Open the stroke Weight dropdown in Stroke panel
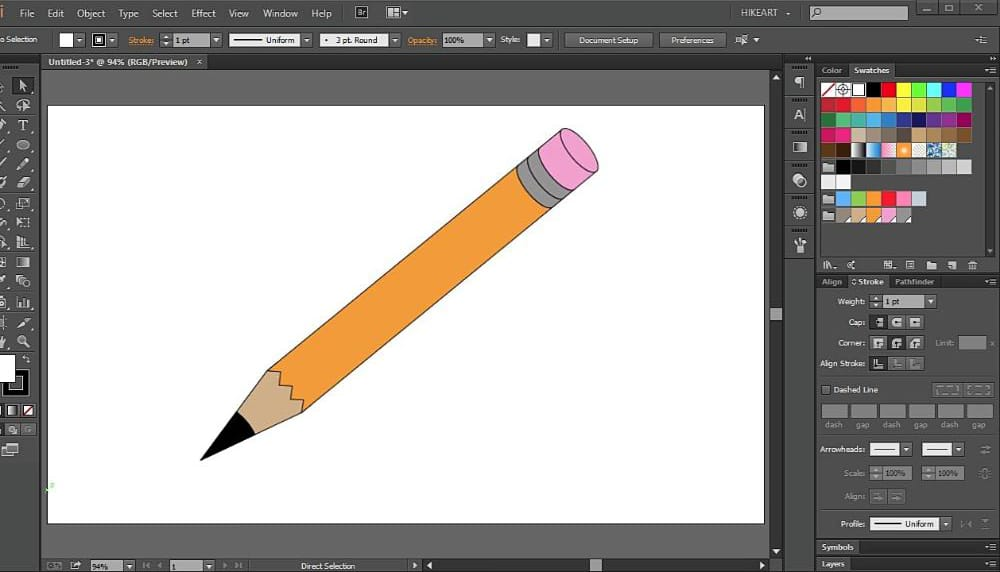The image size is (1000, 572). tap(930, 302)
